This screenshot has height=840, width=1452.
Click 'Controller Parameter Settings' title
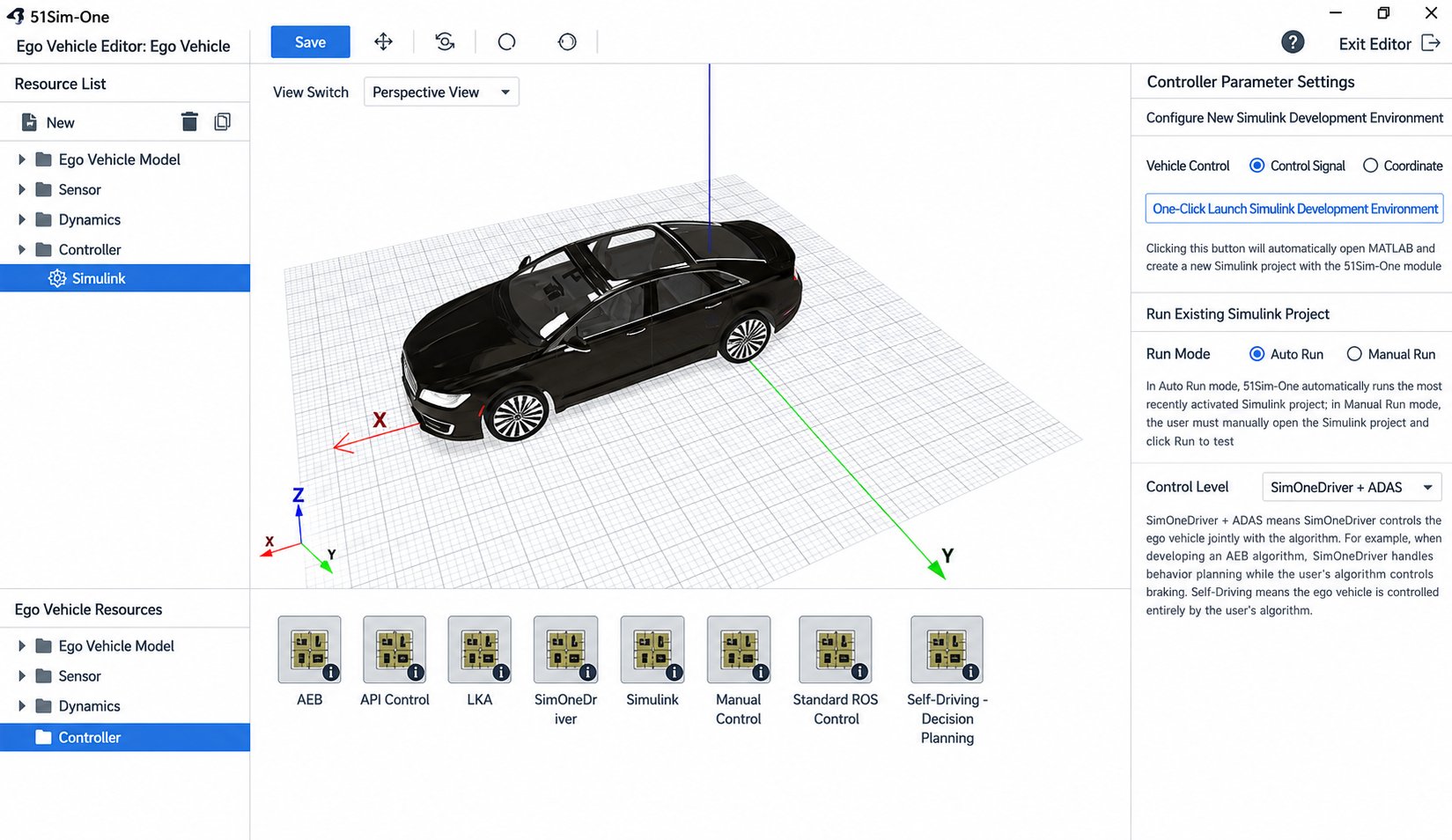(1250, 82)
